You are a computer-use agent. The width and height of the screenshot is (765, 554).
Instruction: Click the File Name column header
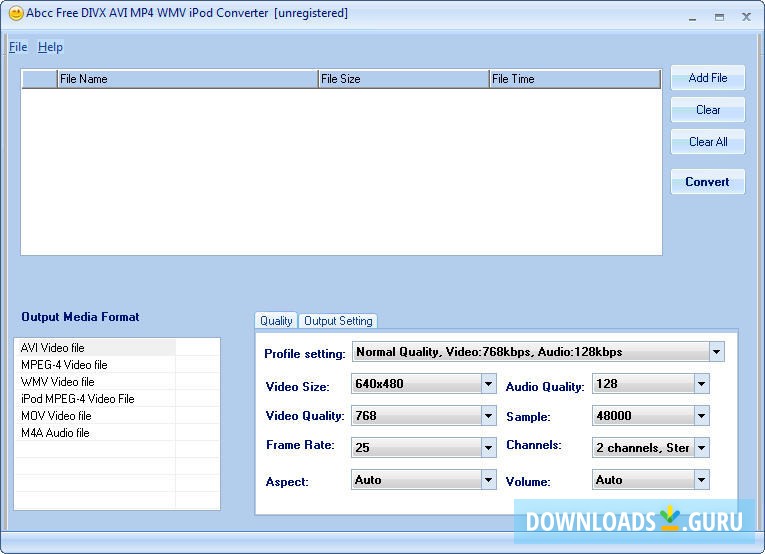point(188,79)
